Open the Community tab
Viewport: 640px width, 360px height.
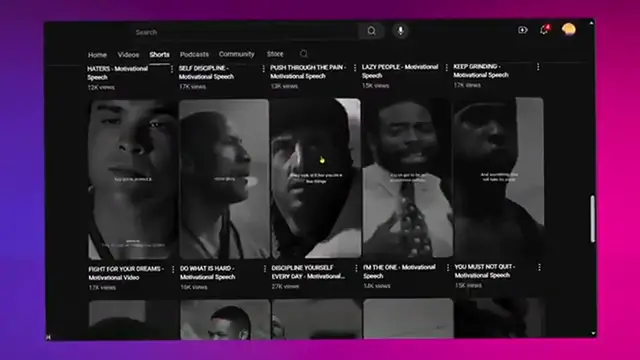click(x=236, y=54)
